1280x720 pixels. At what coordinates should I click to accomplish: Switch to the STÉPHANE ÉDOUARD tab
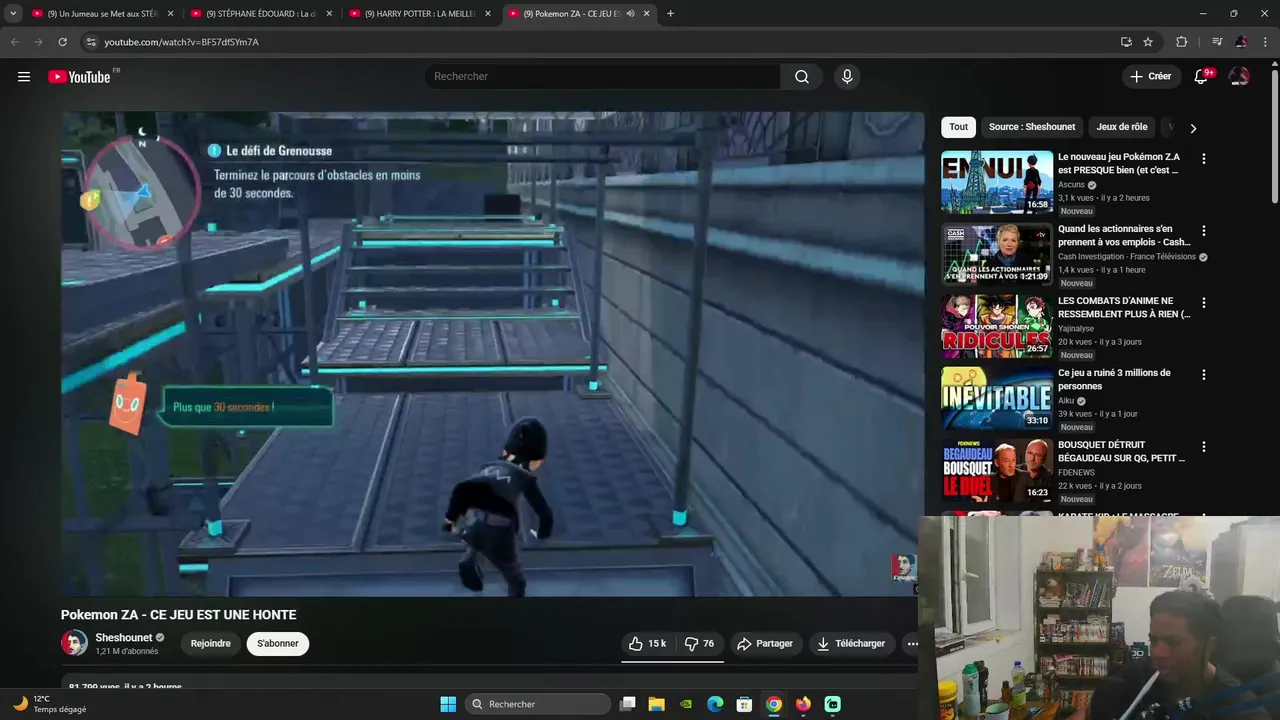(260, 14)
